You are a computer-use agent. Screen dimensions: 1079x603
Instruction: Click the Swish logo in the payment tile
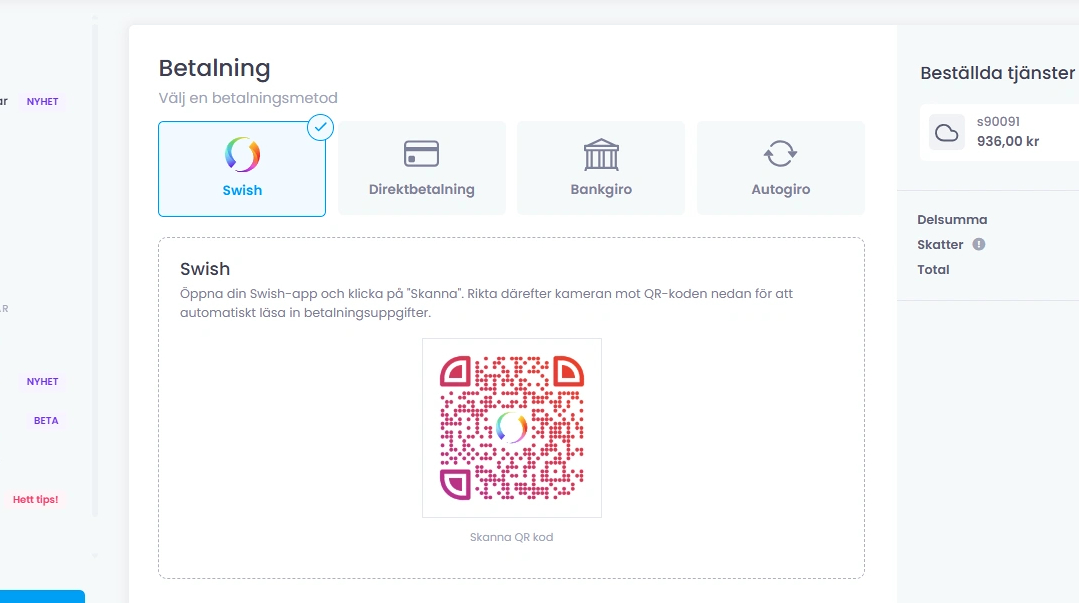242,155
